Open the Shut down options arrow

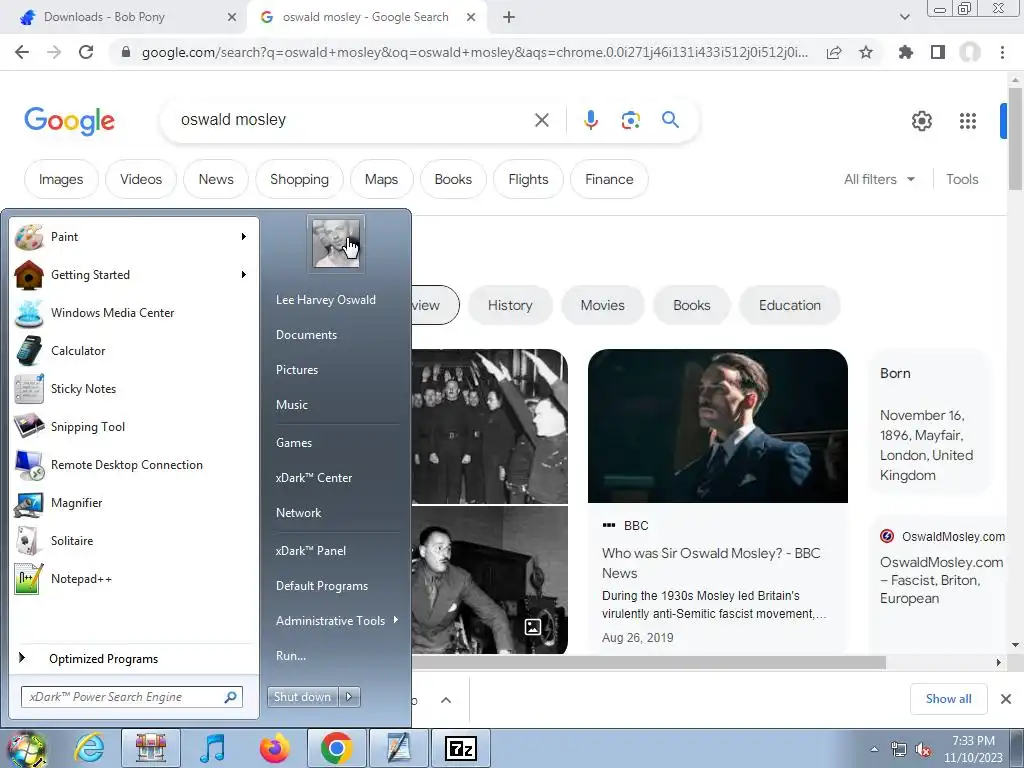coord(349,697)
